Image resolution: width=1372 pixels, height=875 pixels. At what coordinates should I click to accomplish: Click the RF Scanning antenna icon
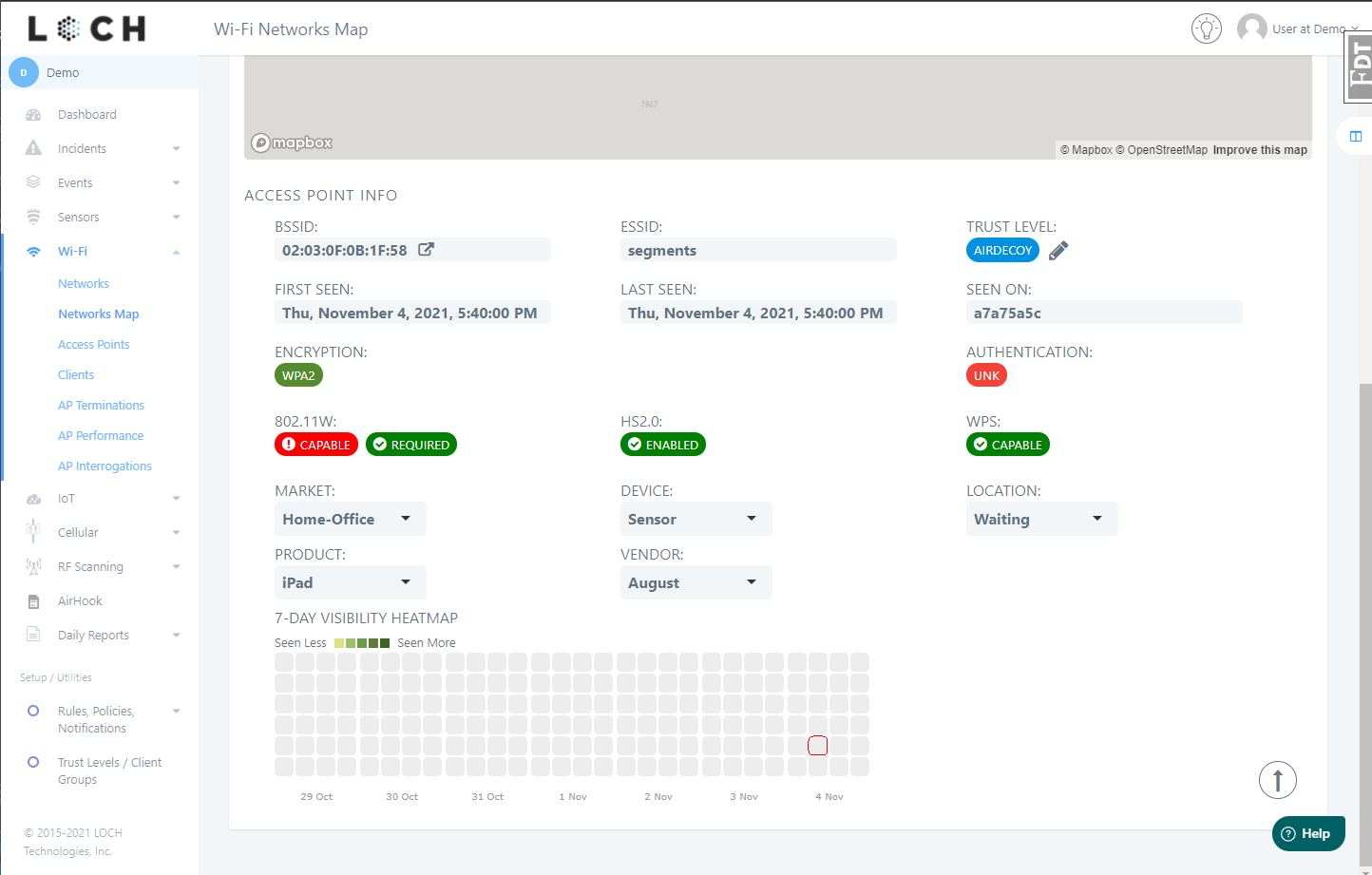33,567
